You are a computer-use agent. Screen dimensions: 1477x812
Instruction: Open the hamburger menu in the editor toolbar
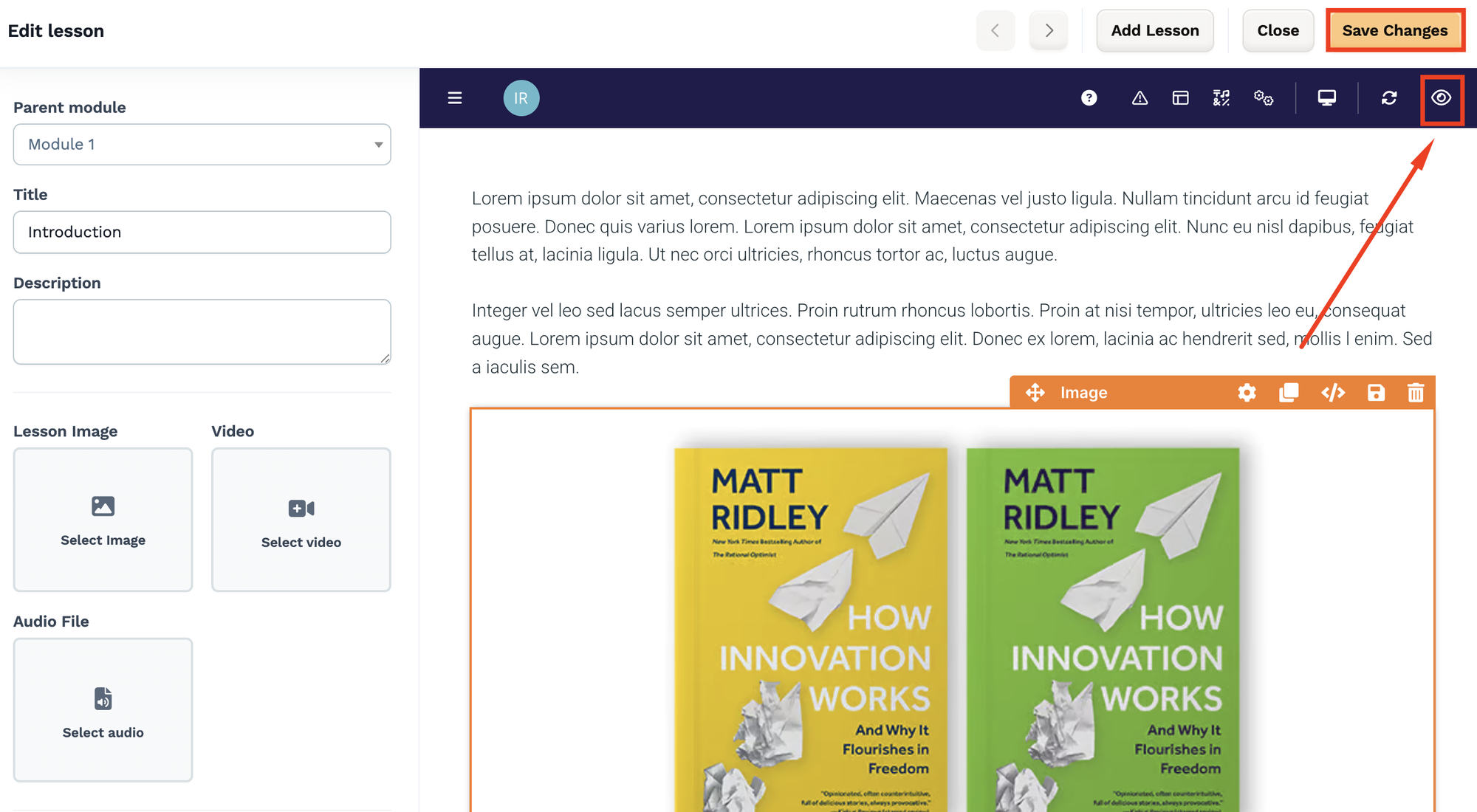point(455,98)
